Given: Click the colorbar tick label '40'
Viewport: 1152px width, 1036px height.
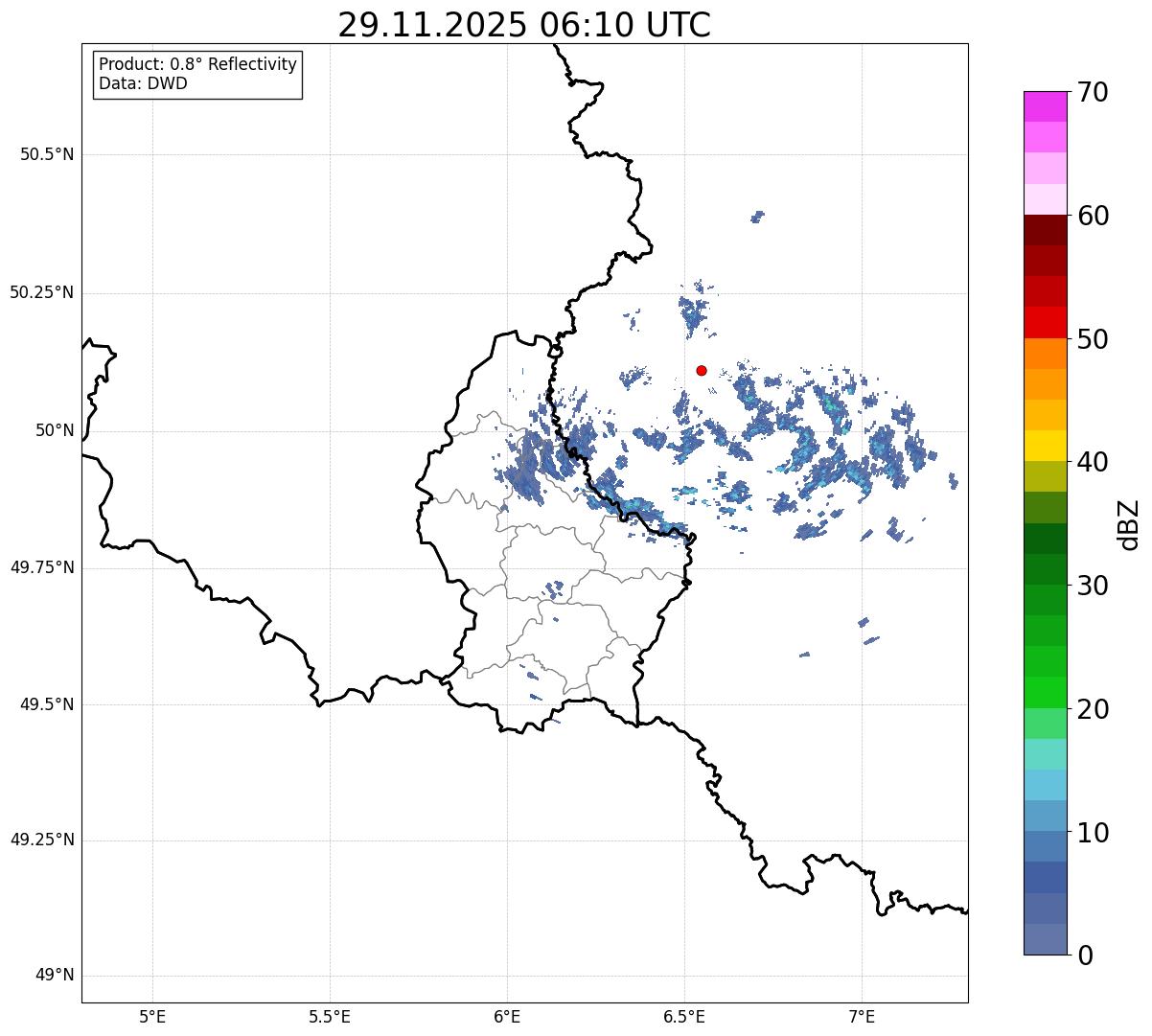Looking at the screenshot, I should [x=1092, y=462].
